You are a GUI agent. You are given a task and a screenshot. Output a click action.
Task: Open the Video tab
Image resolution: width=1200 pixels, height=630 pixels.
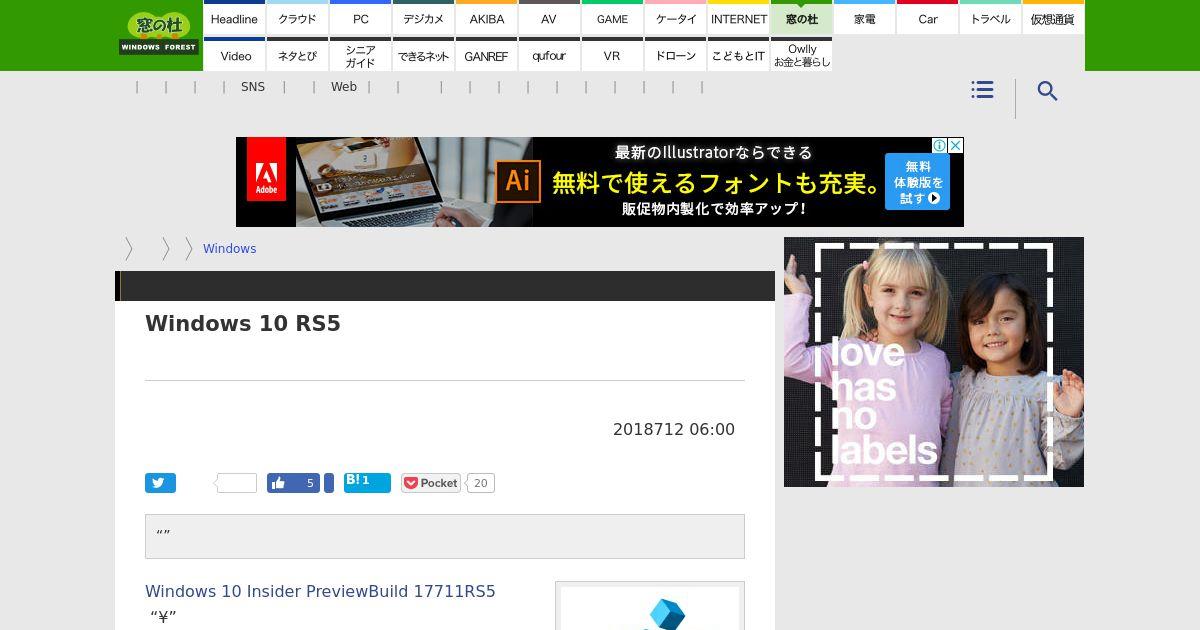pyautogui.click(x=235, y=55)
